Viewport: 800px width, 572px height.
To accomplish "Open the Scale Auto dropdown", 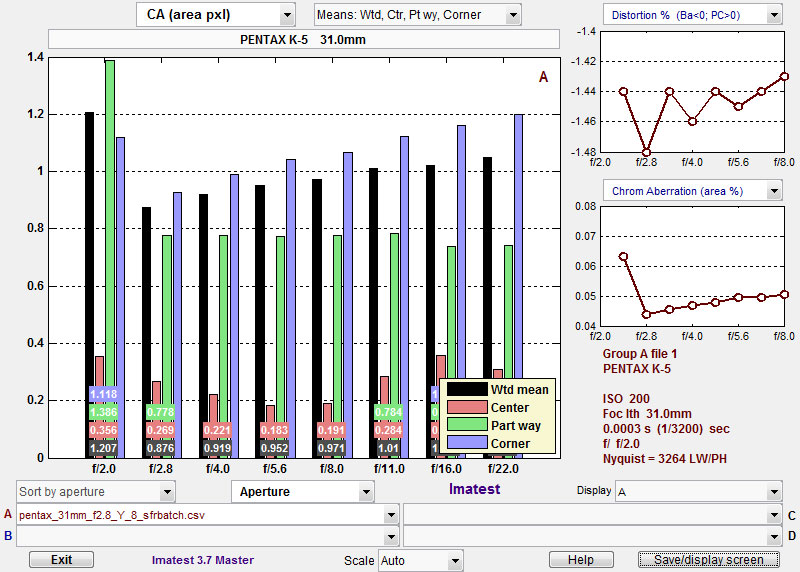I will tap(421, 561).
